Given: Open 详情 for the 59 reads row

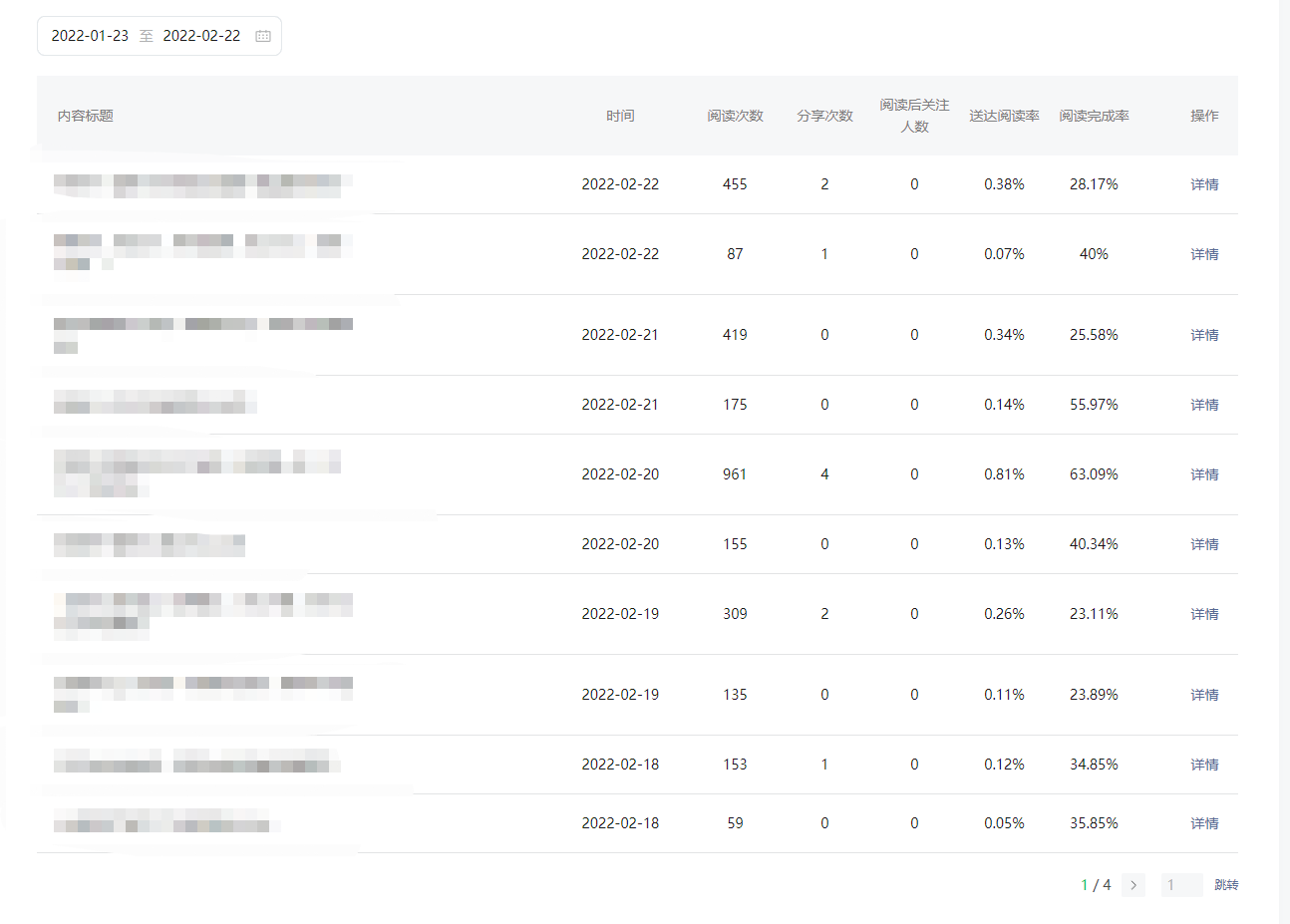Looking at the screenshot, I should [1204, 823].
